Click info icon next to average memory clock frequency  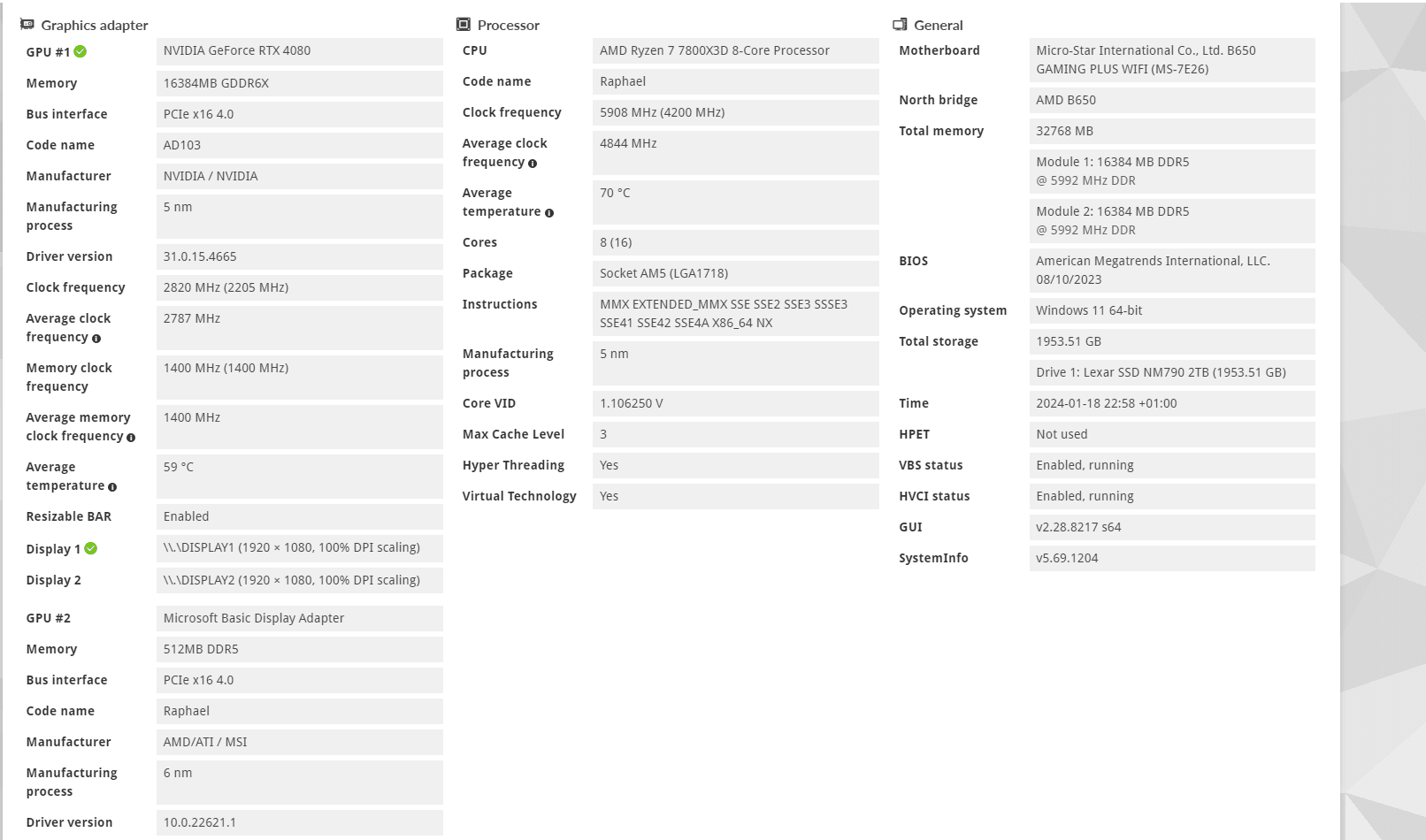[131, 438]
